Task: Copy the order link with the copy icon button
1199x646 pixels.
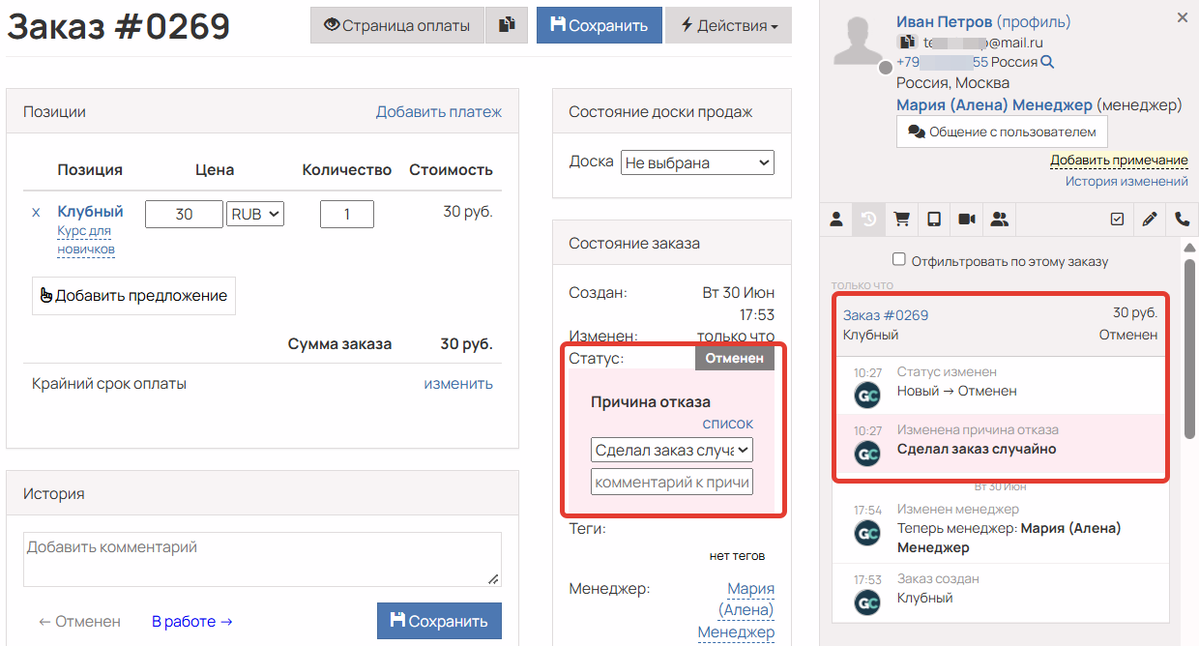Action: coord(506,25)
